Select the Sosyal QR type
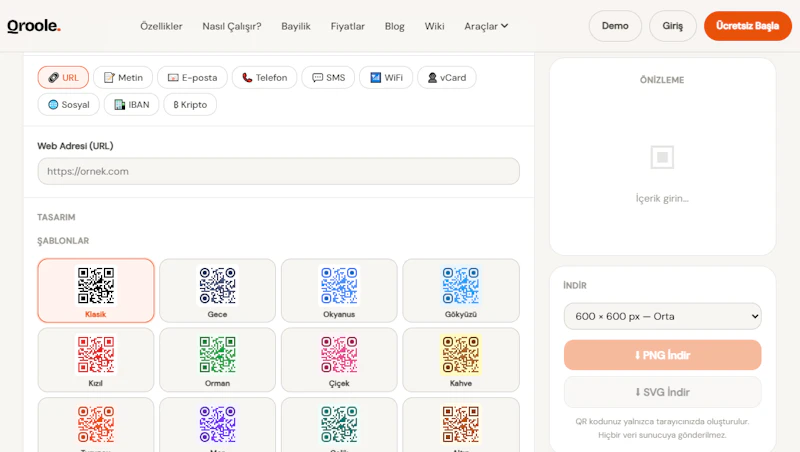This screenshot has height=452, width=800. (x=68, y=105)
